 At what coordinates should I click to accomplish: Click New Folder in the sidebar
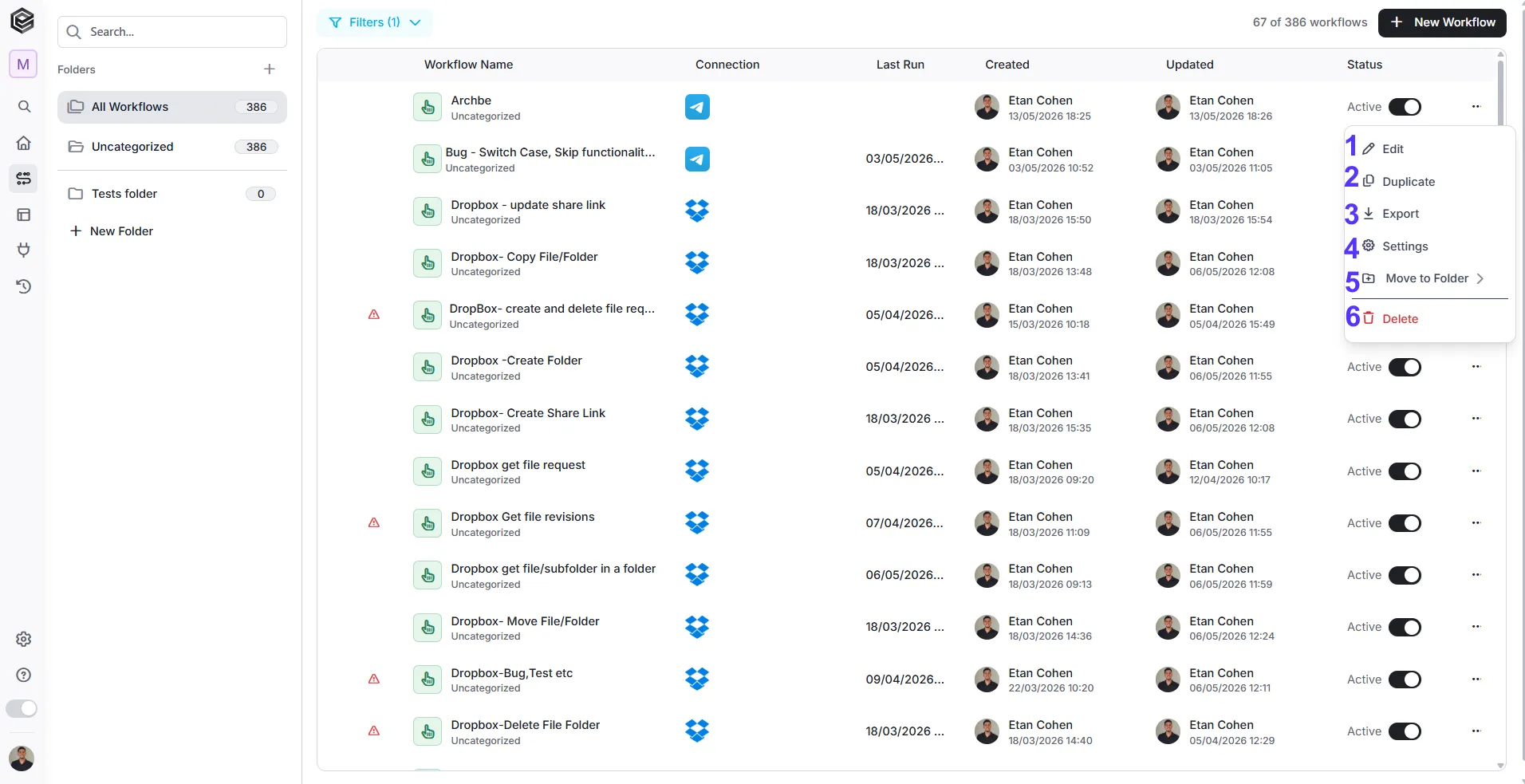coord(112,231)
